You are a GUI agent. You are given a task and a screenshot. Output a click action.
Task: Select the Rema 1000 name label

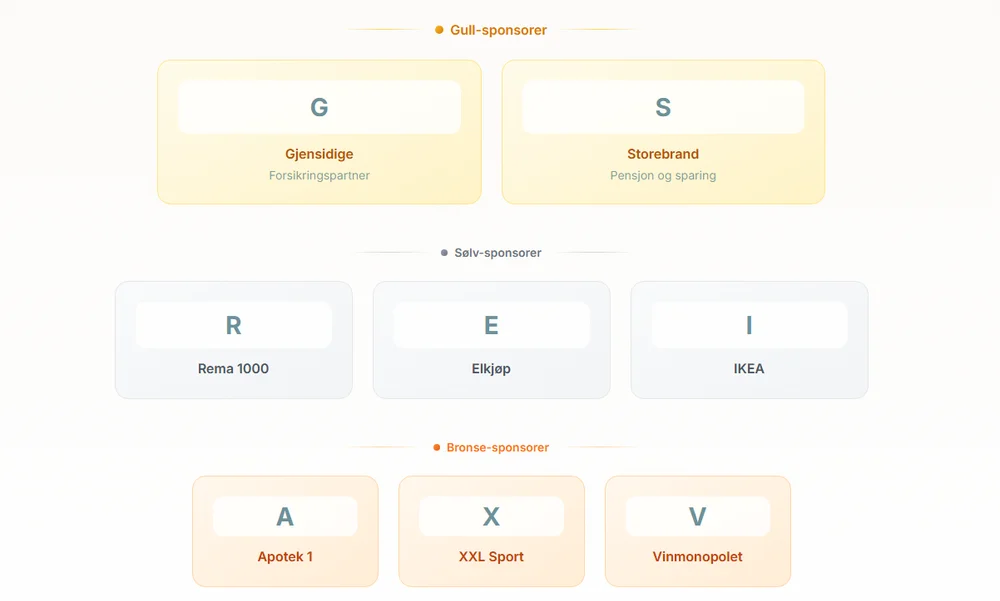click(233, 368)
